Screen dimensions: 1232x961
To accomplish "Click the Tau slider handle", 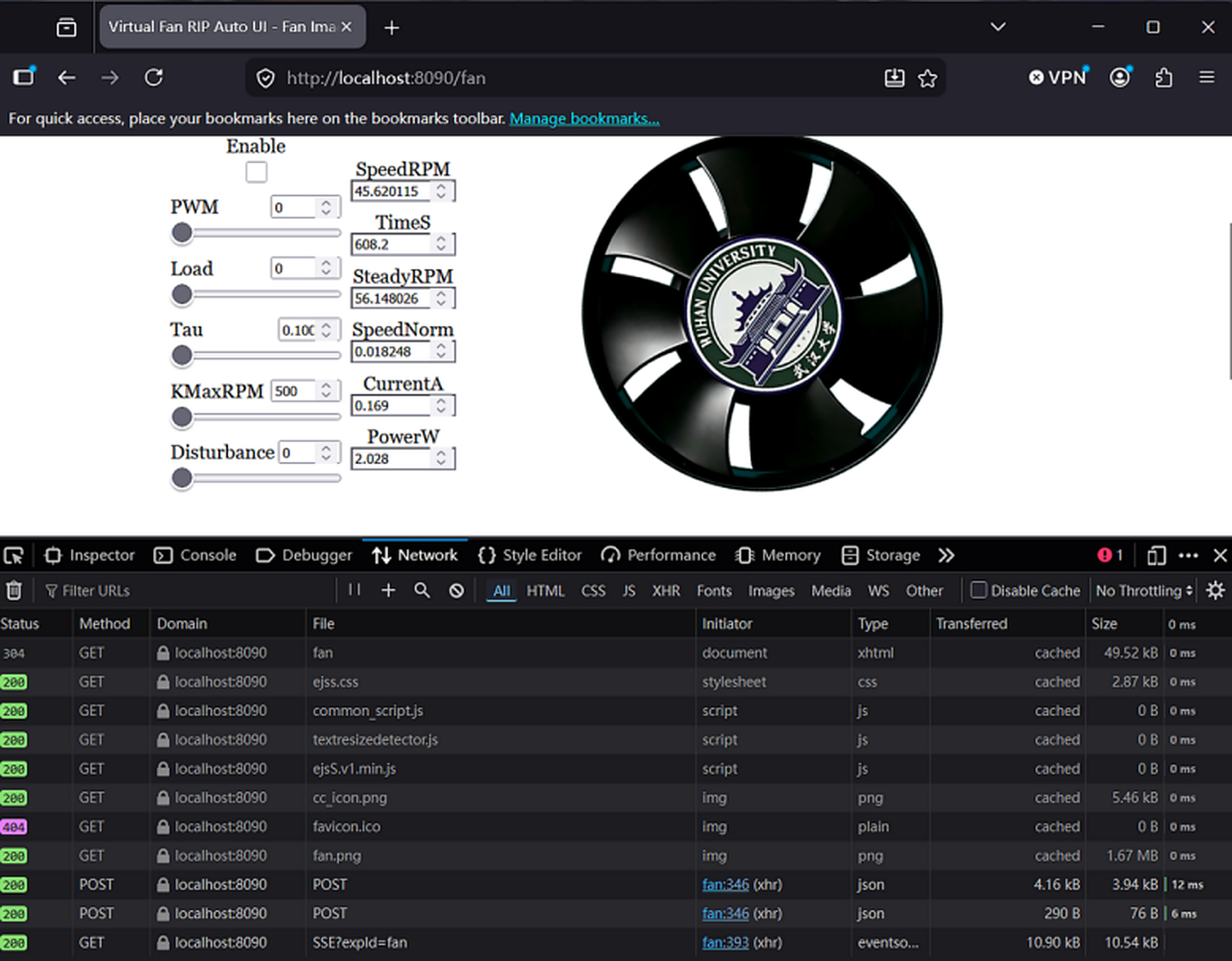I will click(x=182, y=355).
